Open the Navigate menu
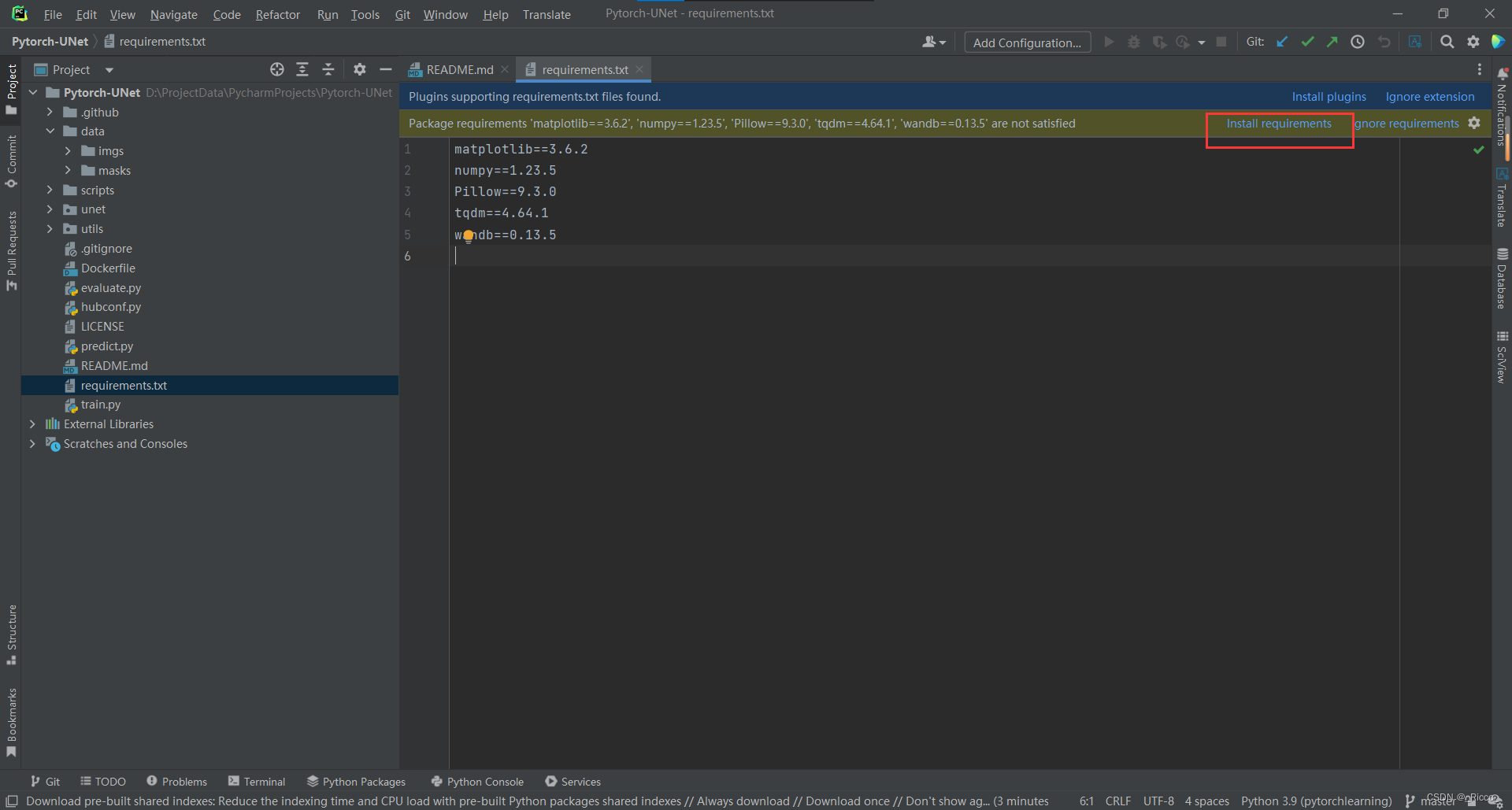Image resolution: width=1512 pixels, height=810 pixels. click(x=173, y=14)
